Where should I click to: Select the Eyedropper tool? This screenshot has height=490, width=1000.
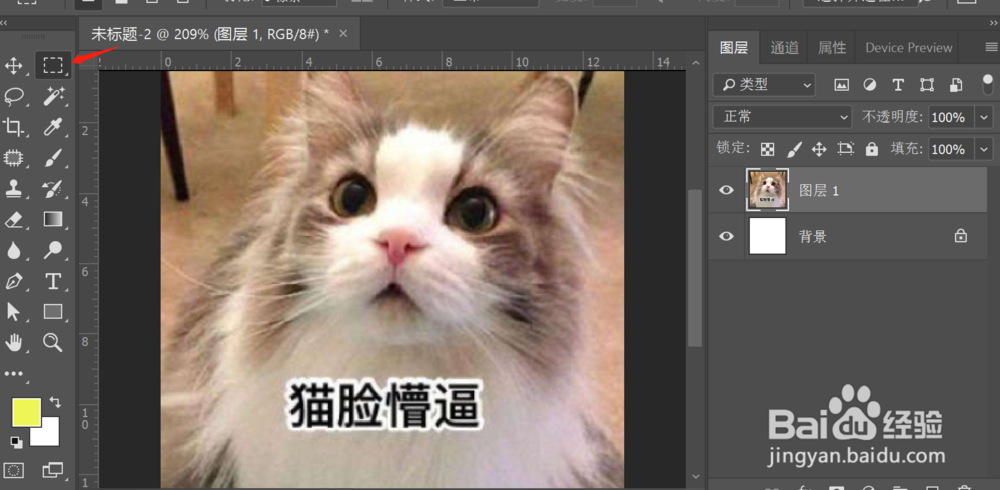tap(53, 126)
